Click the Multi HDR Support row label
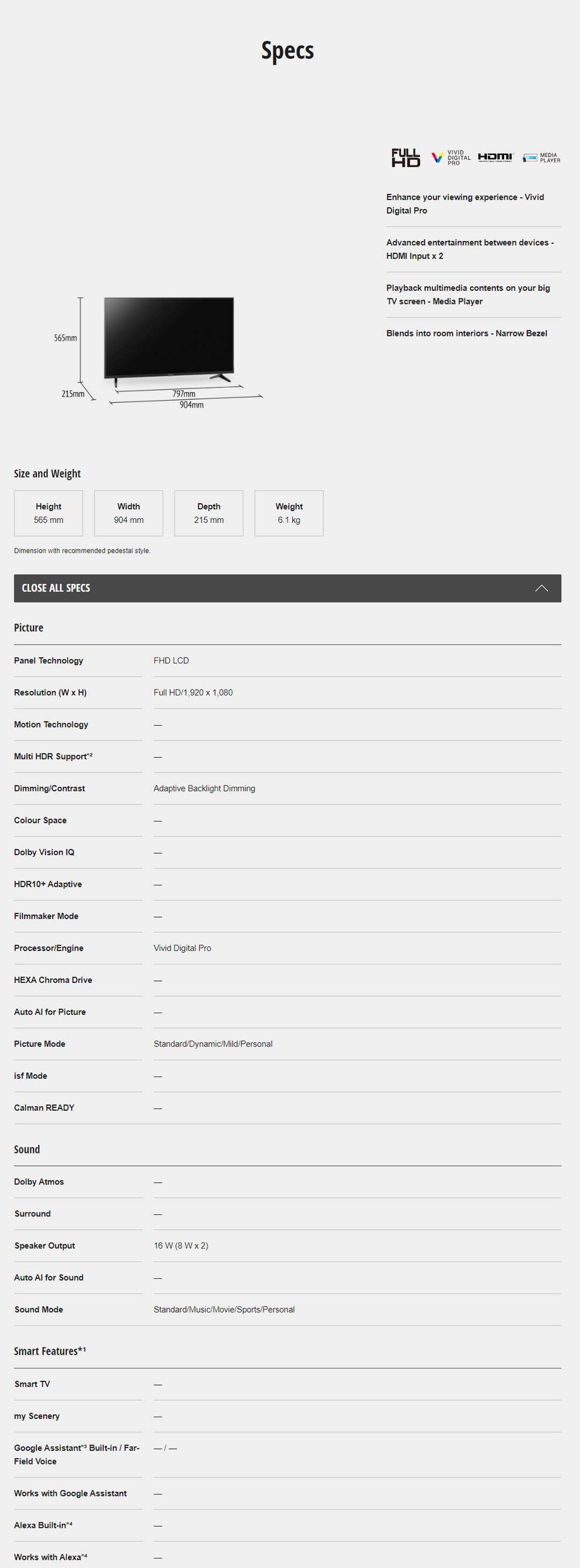The width and height of the screenshot is (580, 1568). point(53,756)
